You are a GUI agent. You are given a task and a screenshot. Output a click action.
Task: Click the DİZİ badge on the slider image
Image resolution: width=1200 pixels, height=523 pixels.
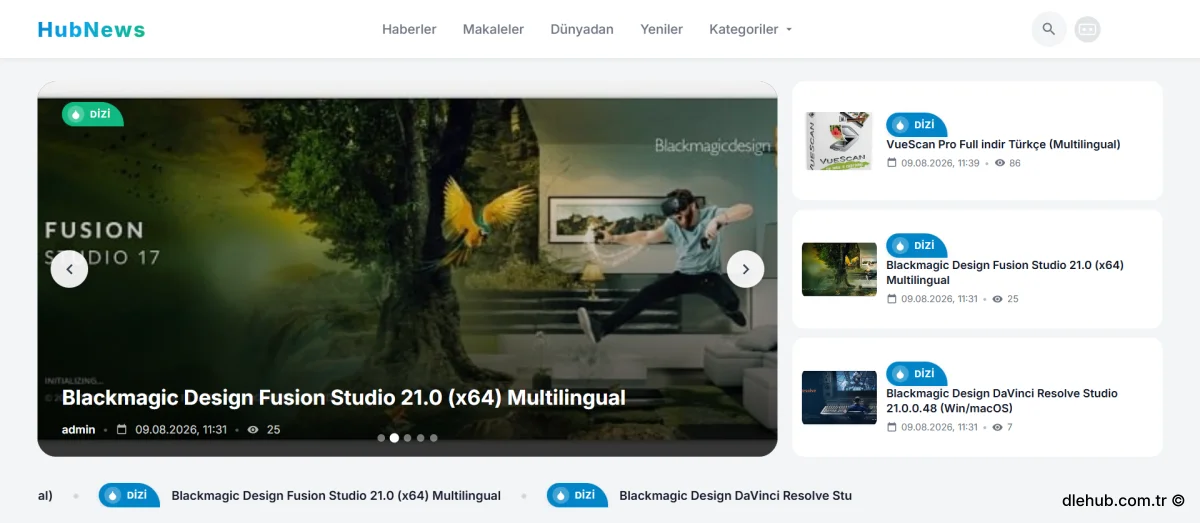click(x=92, y=114)
